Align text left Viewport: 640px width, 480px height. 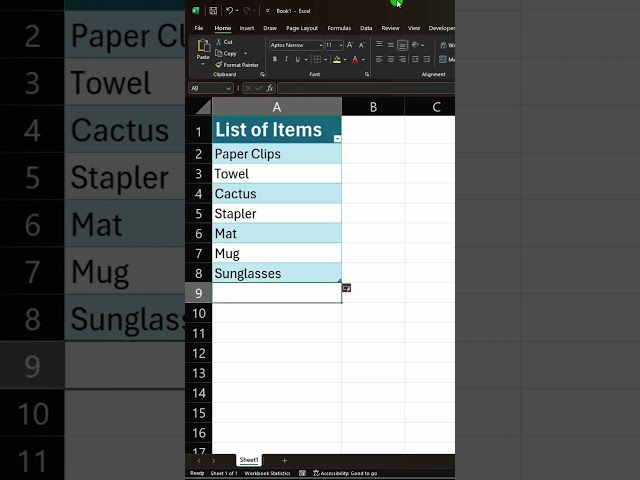pyautogui.click(x=379, y=60)
